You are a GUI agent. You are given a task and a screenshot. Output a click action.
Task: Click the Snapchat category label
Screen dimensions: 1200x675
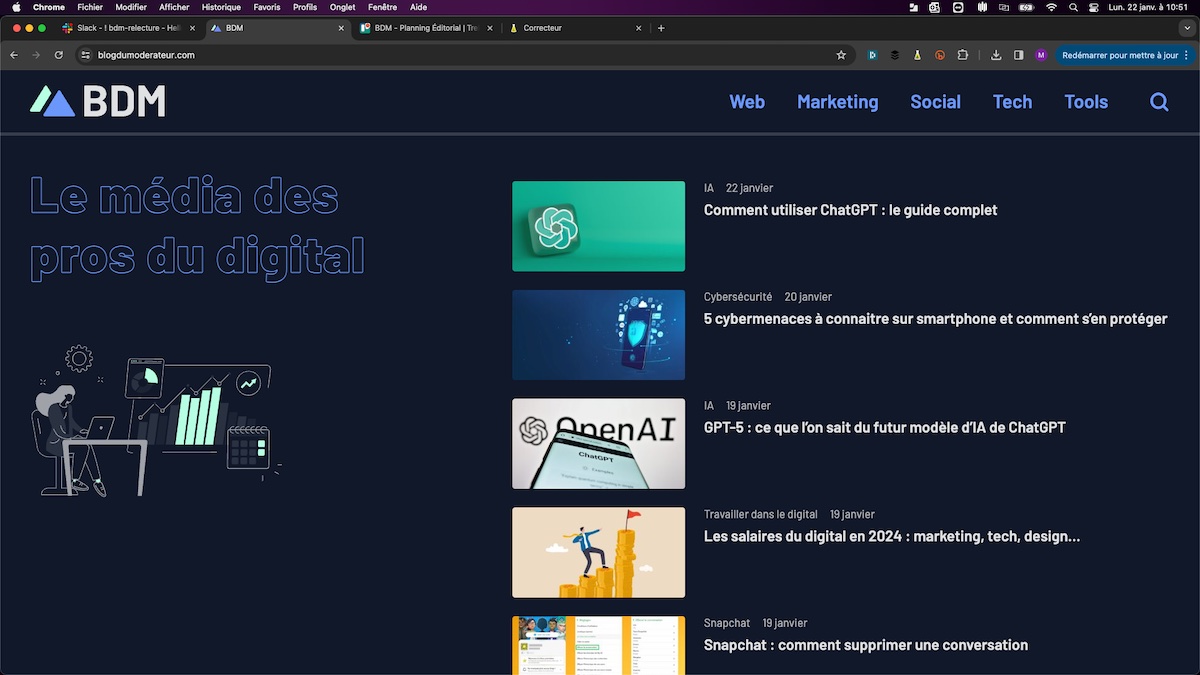tap(727, 623)
